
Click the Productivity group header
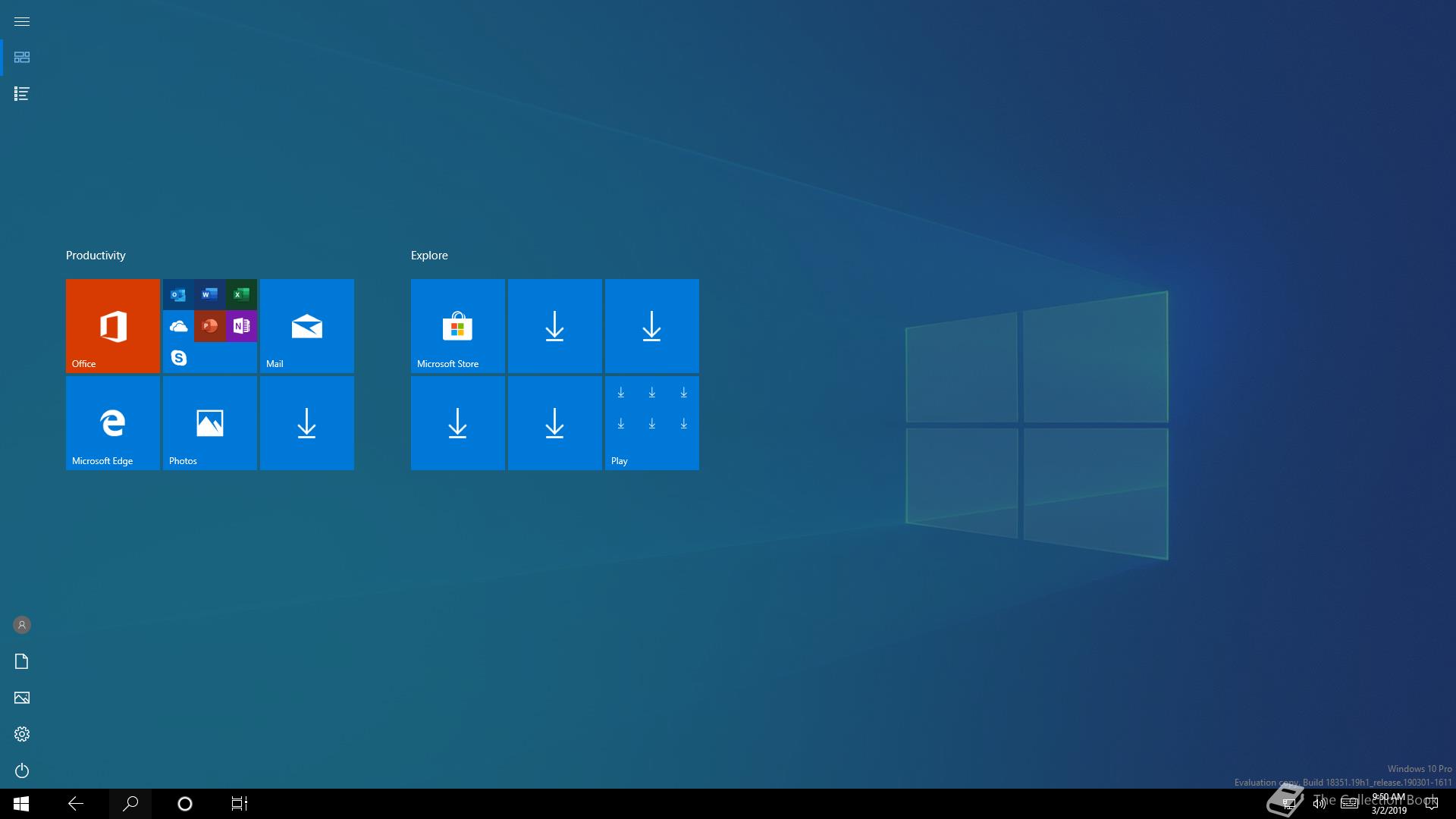[96, 256]
